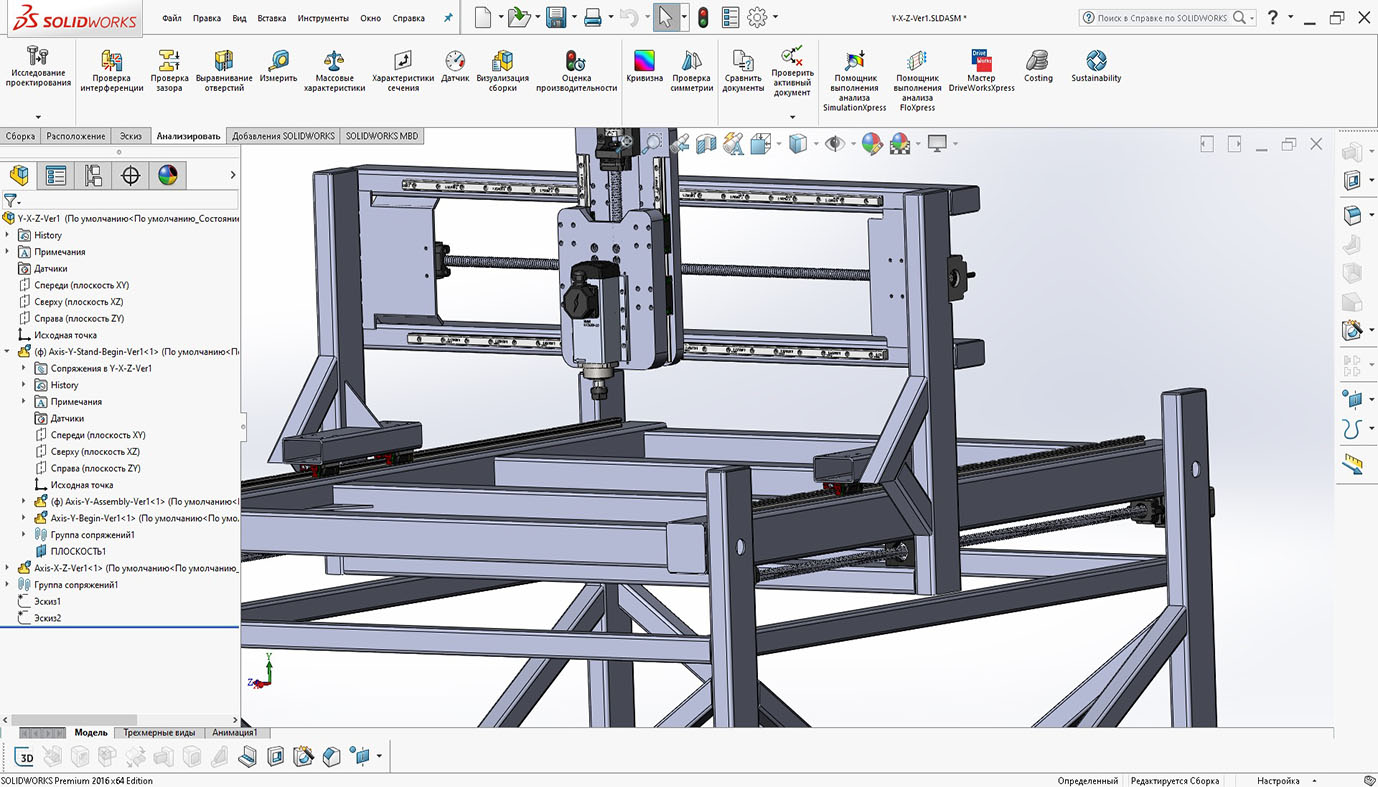Switch to the Эскиз ribbon tab
The image size is (1378, 787).
tap(131, 136)
